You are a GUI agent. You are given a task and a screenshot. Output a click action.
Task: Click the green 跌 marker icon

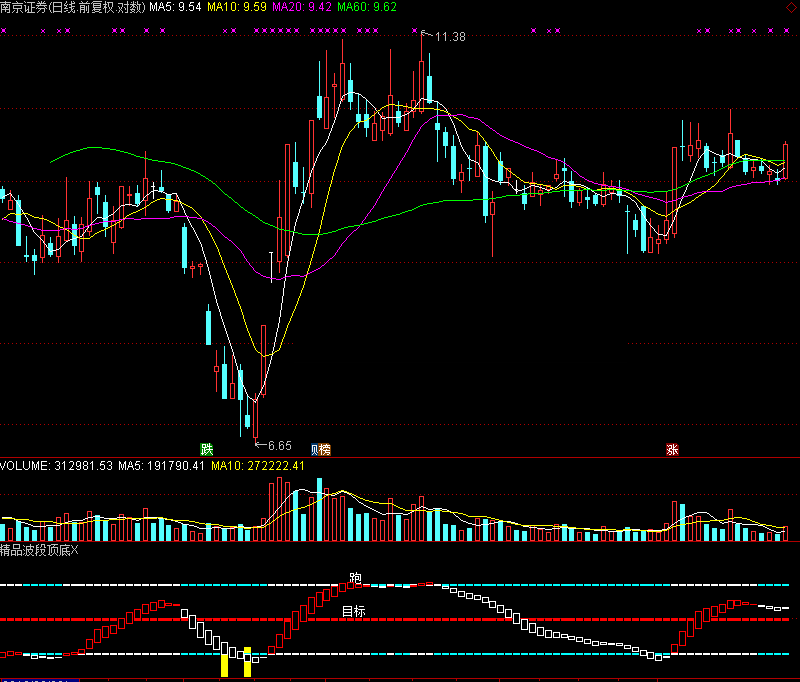(207, 449)
